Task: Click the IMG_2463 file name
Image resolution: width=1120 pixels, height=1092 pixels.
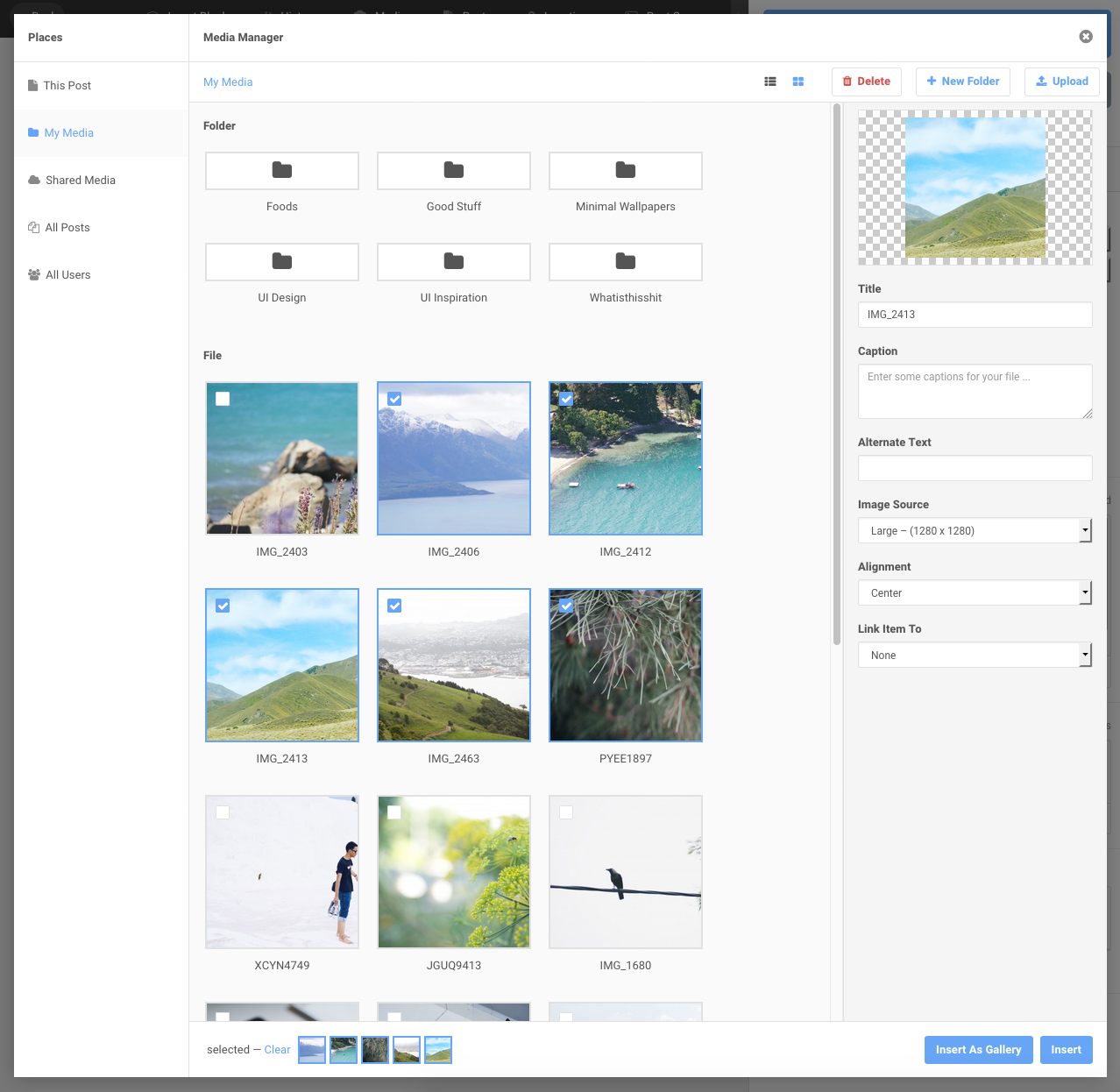Action: (x=454, y=759)
